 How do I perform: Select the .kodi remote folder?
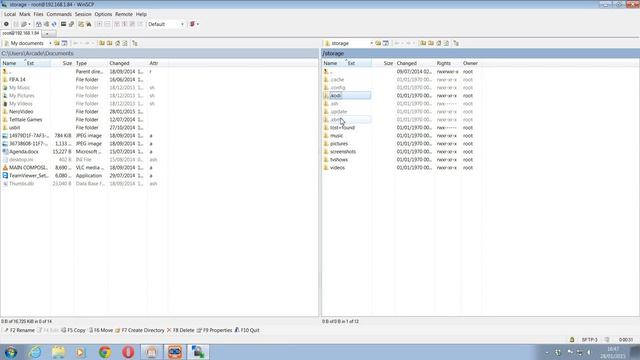click(336, 96)
